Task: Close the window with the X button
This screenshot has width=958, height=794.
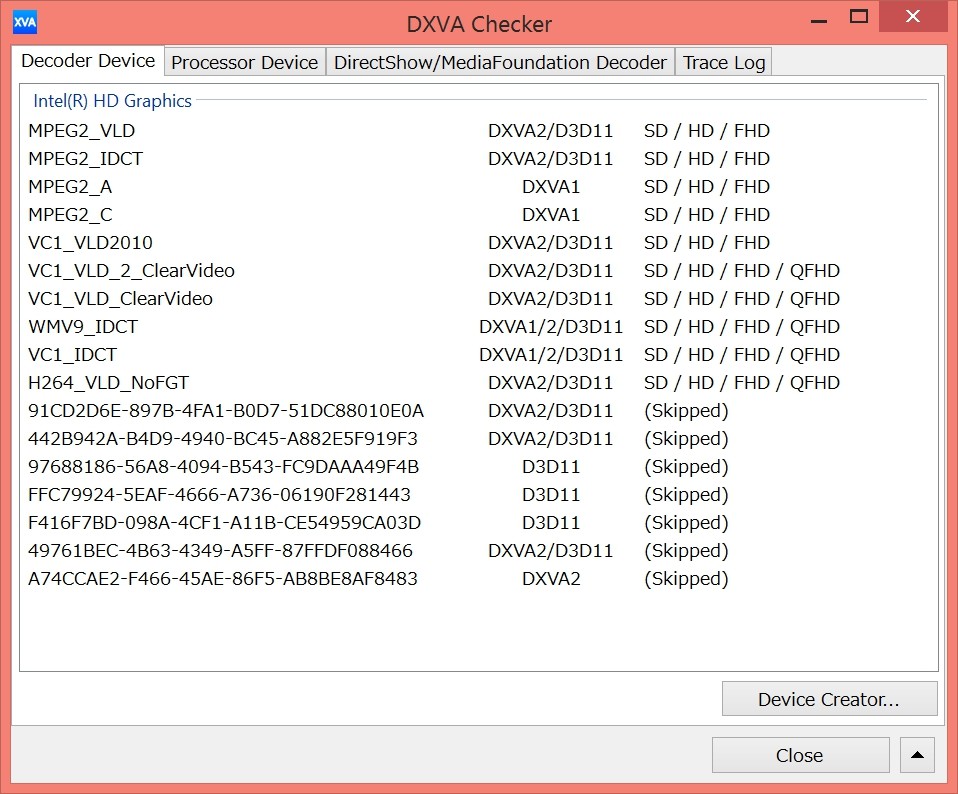Action: pyautogui.click(x=913, y=16)
